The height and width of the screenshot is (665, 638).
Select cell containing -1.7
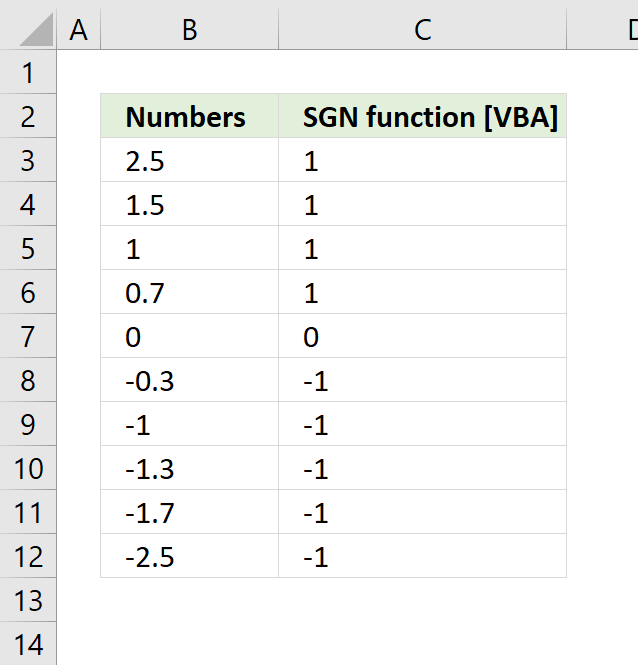189,513
